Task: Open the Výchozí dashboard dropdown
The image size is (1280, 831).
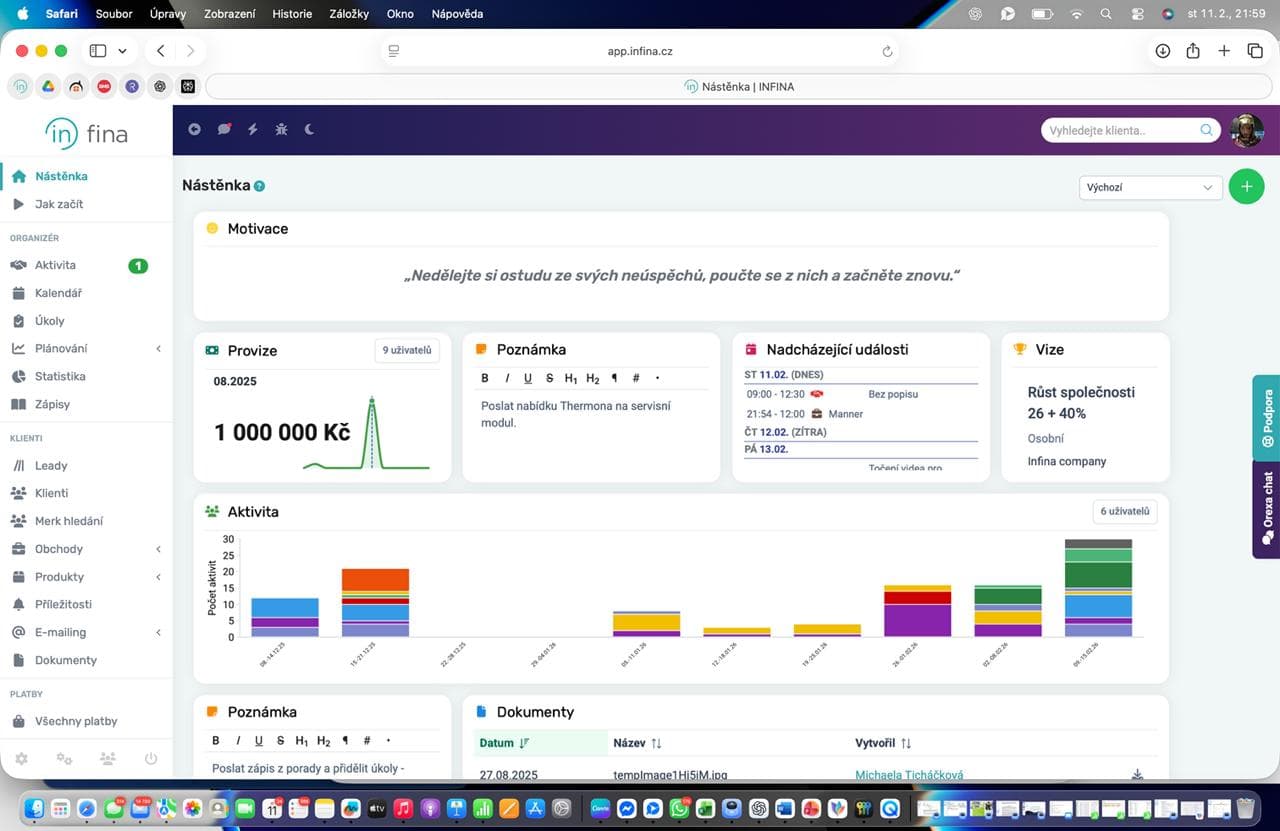Action: (1150, 187)
